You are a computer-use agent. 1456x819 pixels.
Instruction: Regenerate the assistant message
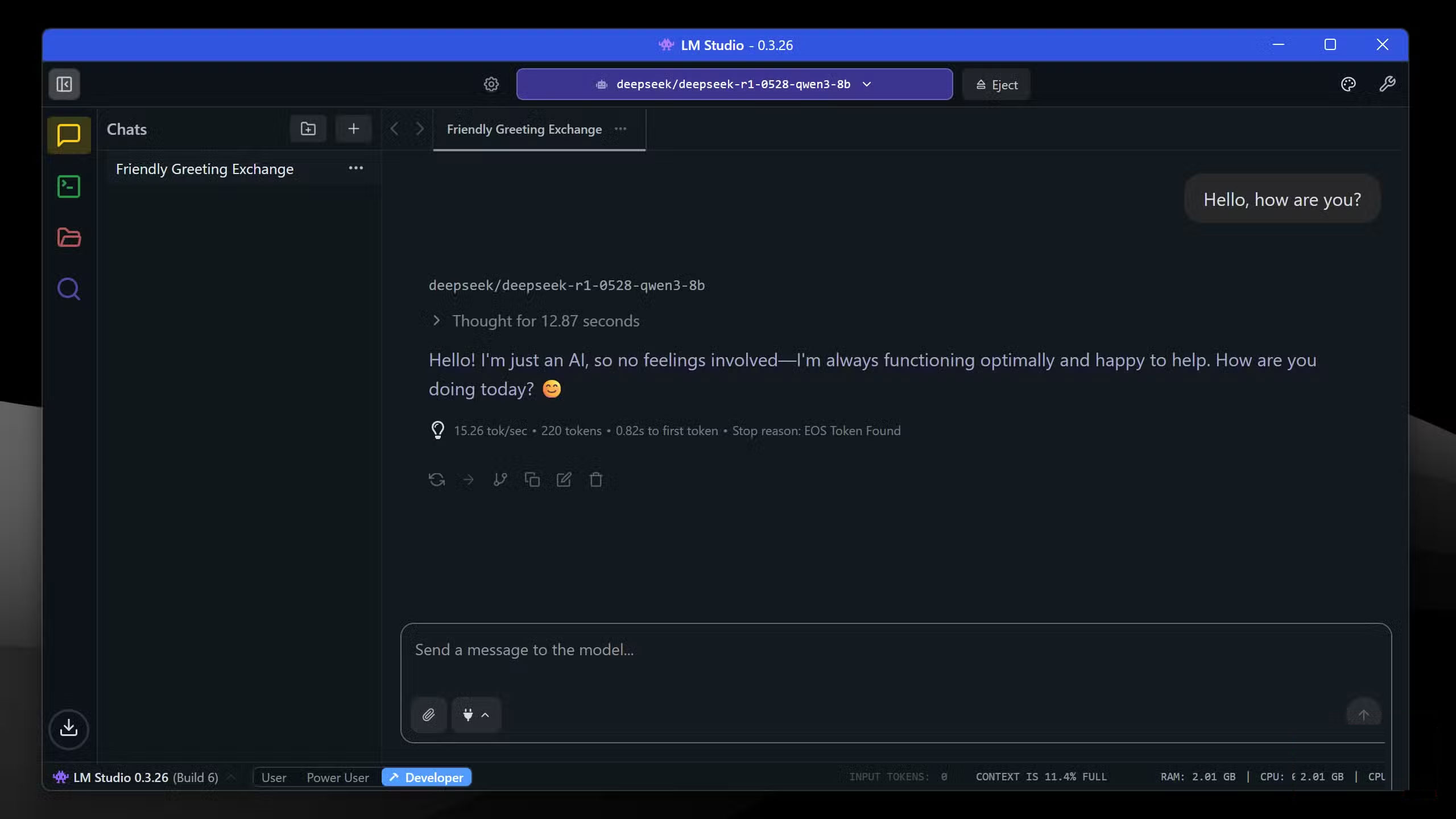click(437, 480)
